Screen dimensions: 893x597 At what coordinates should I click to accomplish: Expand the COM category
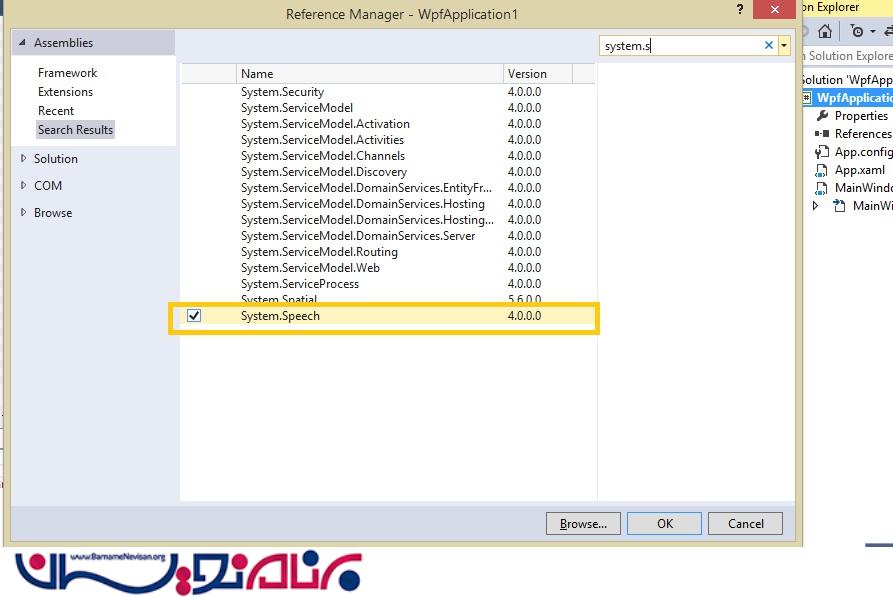pyautogui.click(x=24, y=186)
